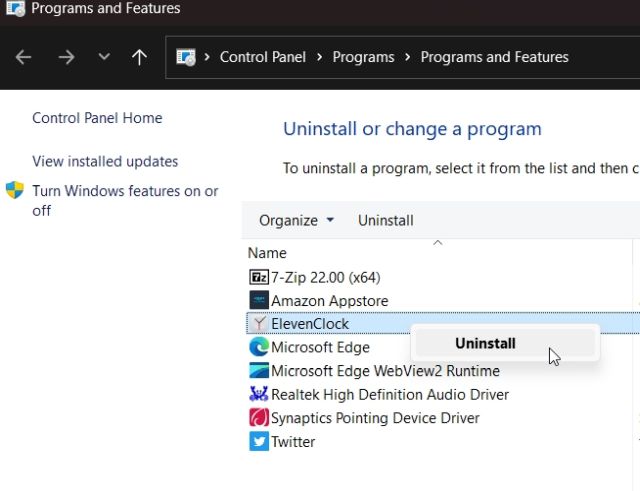Expand the Organize dropdown menu
640x491 pixels.
(x=296, y=220)
